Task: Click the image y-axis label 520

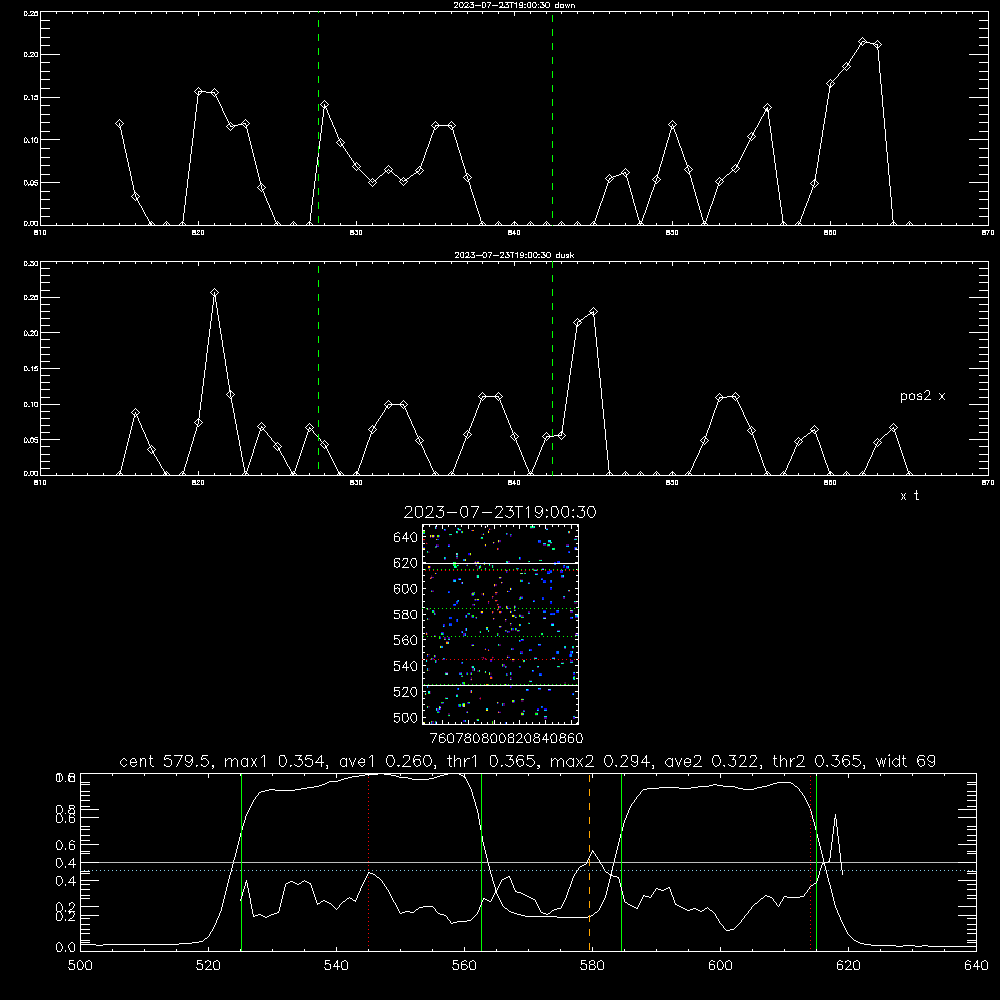Action: tap(405, 692)
